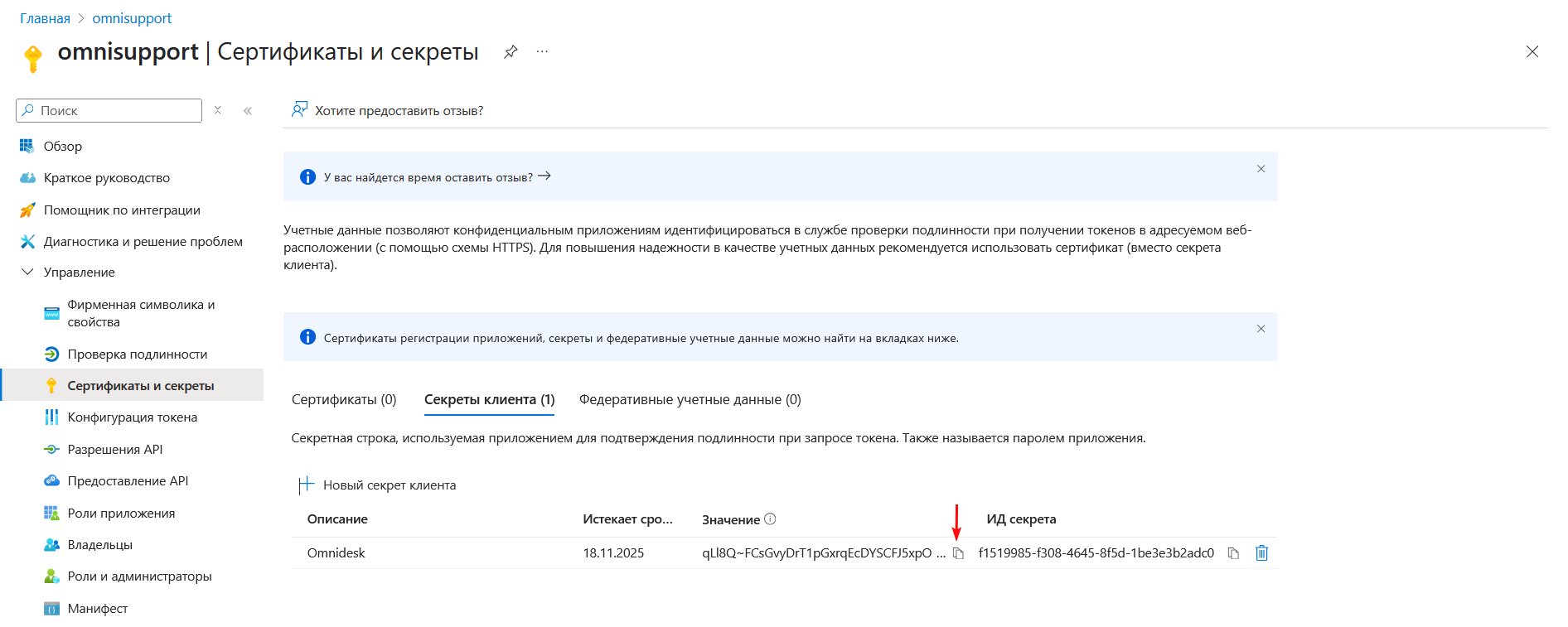
Task: Switch to Федеративные учетные данные (0) tab
Action: pyautogui.click(x=690, y=400)
